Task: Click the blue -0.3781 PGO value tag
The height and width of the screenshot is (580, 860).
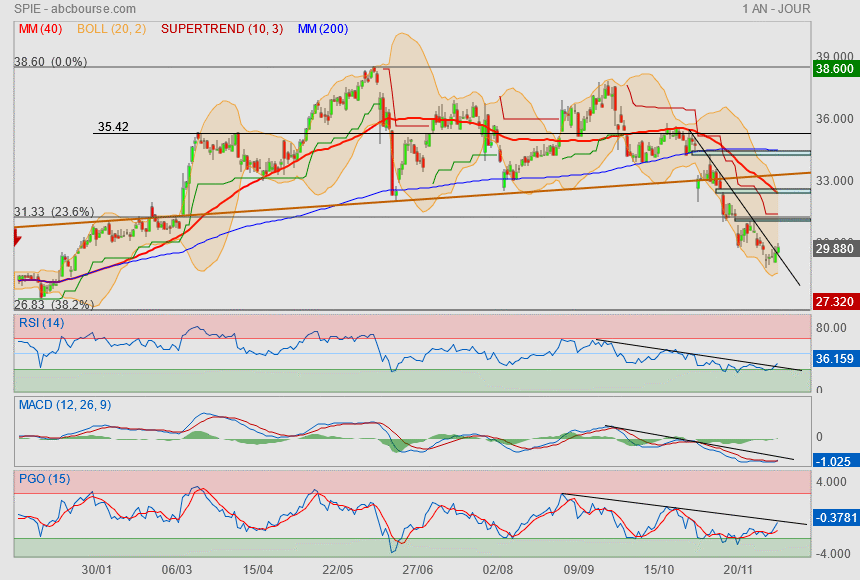Action: pos(835,518)
